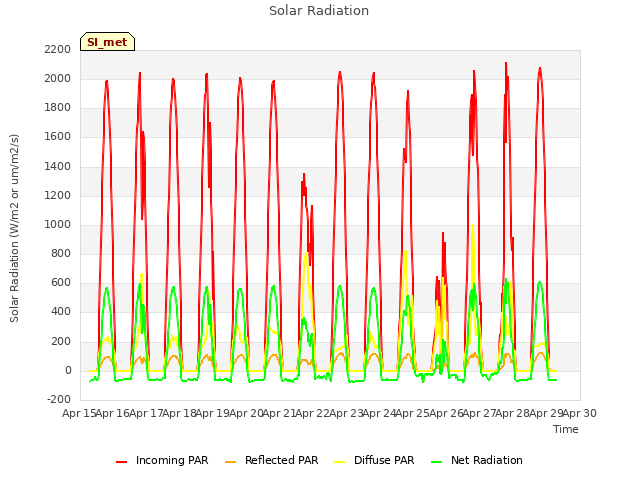Click the 2000 y-axis tick label
Viewport: 640px width, 480px height.
[x=58, y=78]
